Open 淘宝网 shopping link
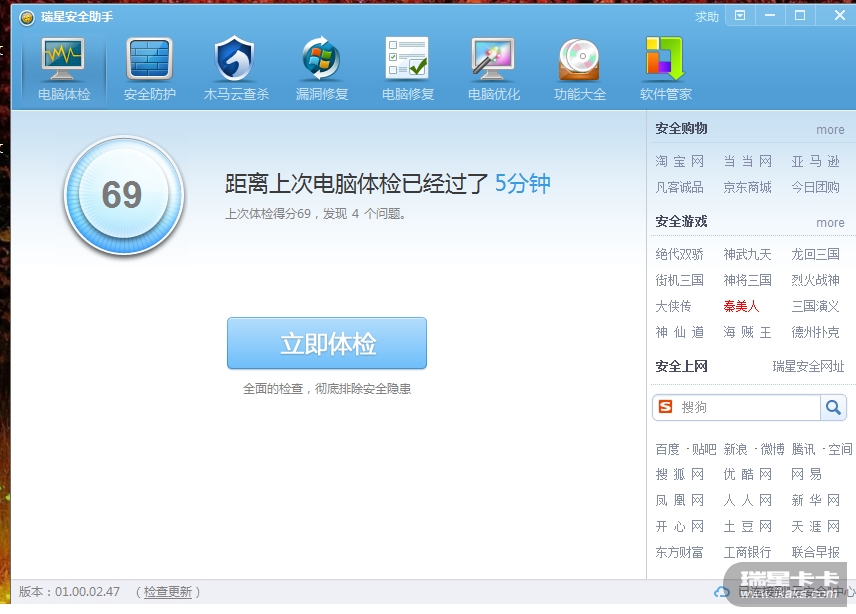The width and height of the screenshot is (856, 614). pyautogui.click(x=680, y=161)
